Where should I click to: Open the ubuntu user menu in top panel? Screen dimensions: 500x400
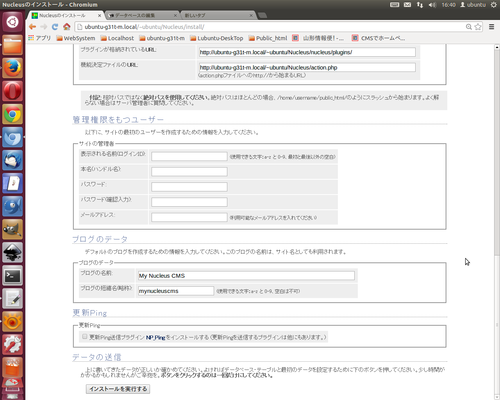point(473,5)
